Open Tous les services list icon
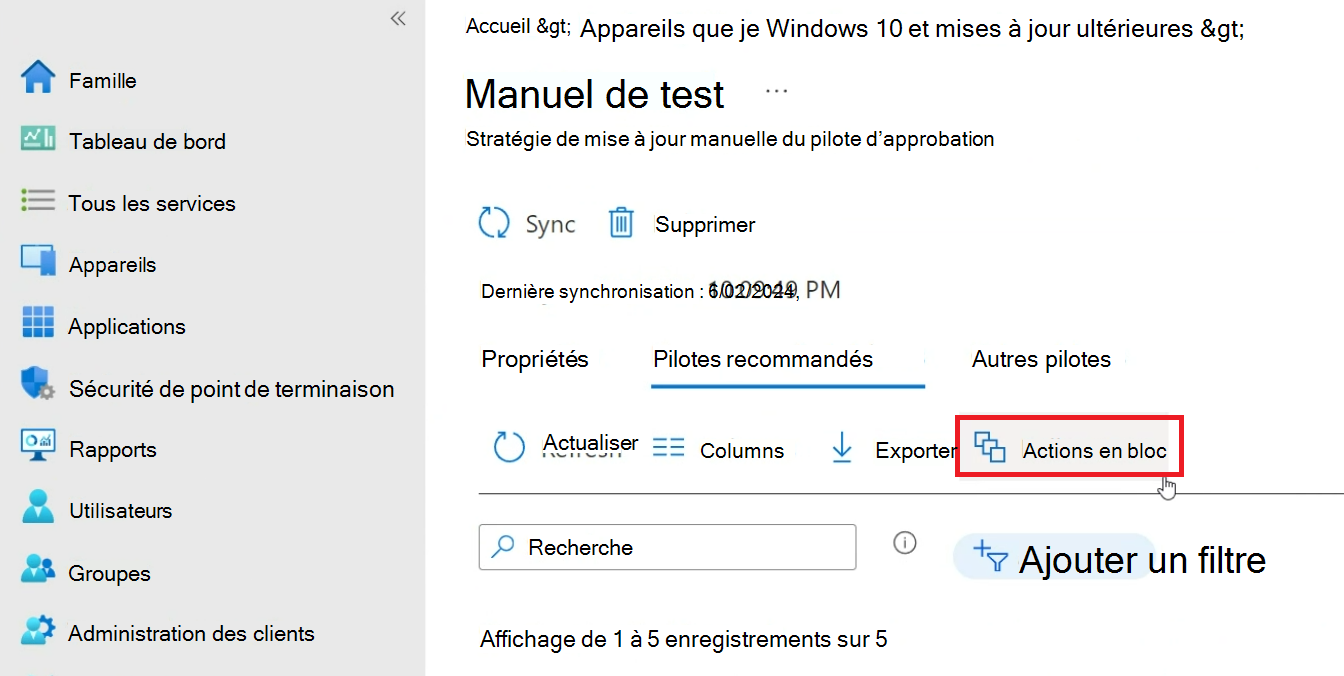1344x676 pixels. 38,202
